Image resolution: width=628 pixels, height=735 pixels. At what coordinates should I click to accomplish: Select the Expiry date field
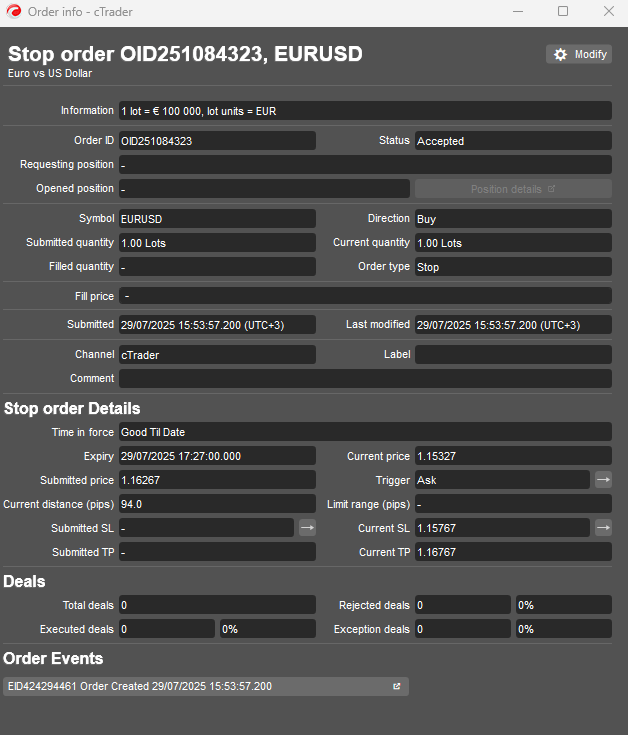(217, 456)
